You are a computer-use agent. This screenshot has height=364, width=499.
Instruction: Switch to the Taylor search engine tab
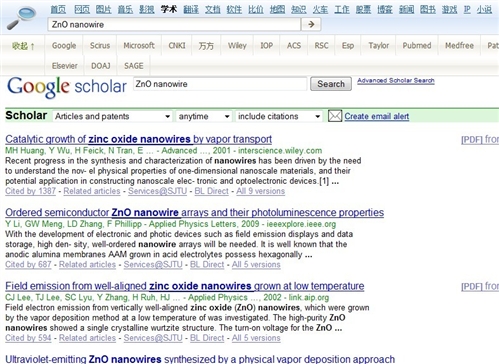pos(379,46)
